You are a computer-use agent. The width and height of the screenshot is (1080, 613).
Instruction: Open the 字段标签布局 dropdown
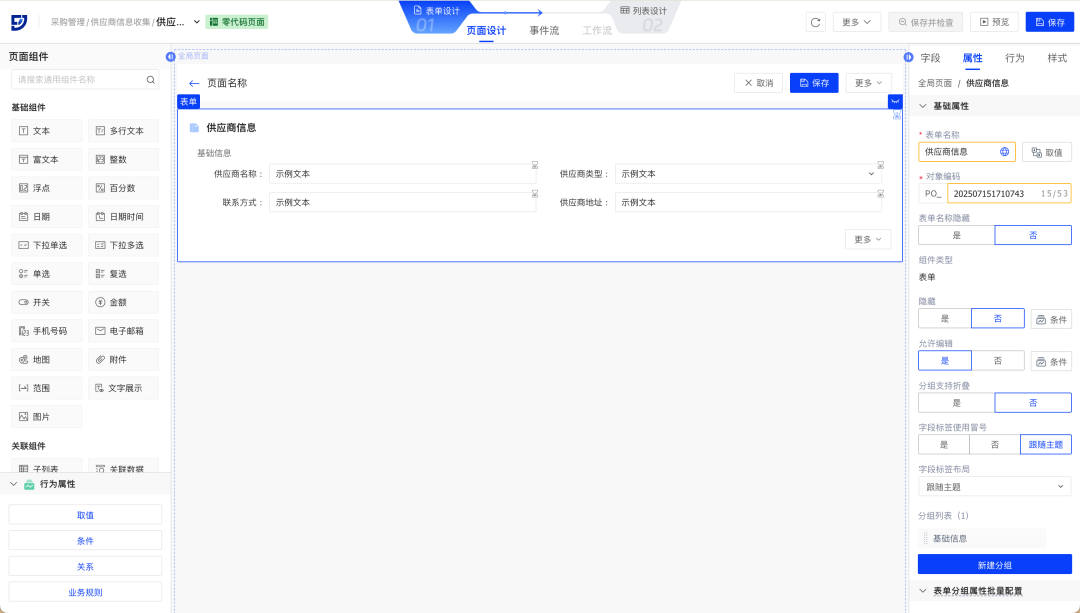994,487
